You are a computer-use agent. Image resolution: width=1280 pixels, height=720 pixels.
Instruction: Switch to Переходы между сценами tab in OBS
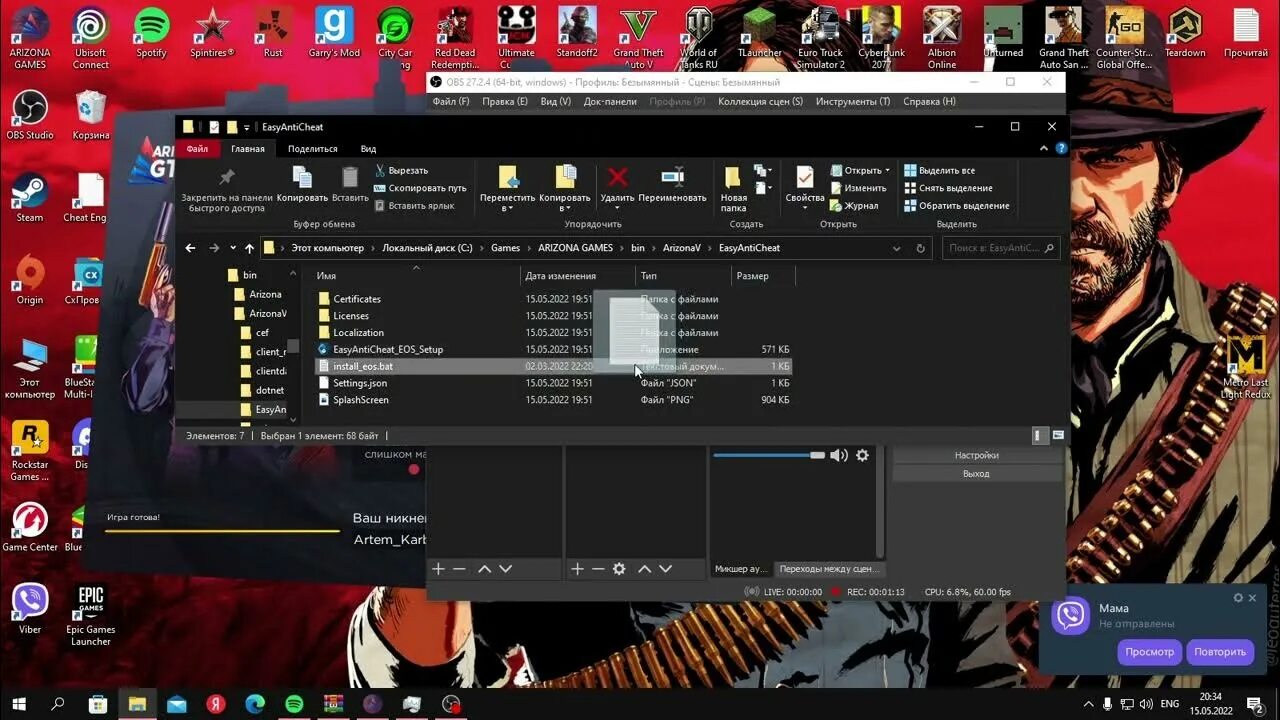829,569
